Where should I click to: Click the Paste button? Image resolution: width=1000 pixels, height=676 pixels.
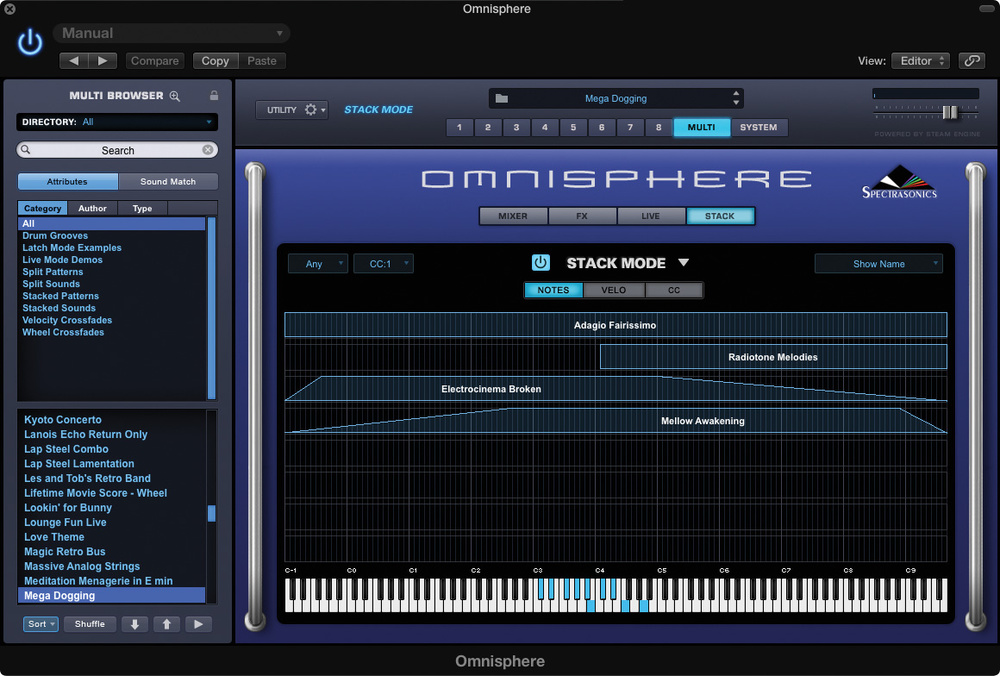click(x=262, y=61)
